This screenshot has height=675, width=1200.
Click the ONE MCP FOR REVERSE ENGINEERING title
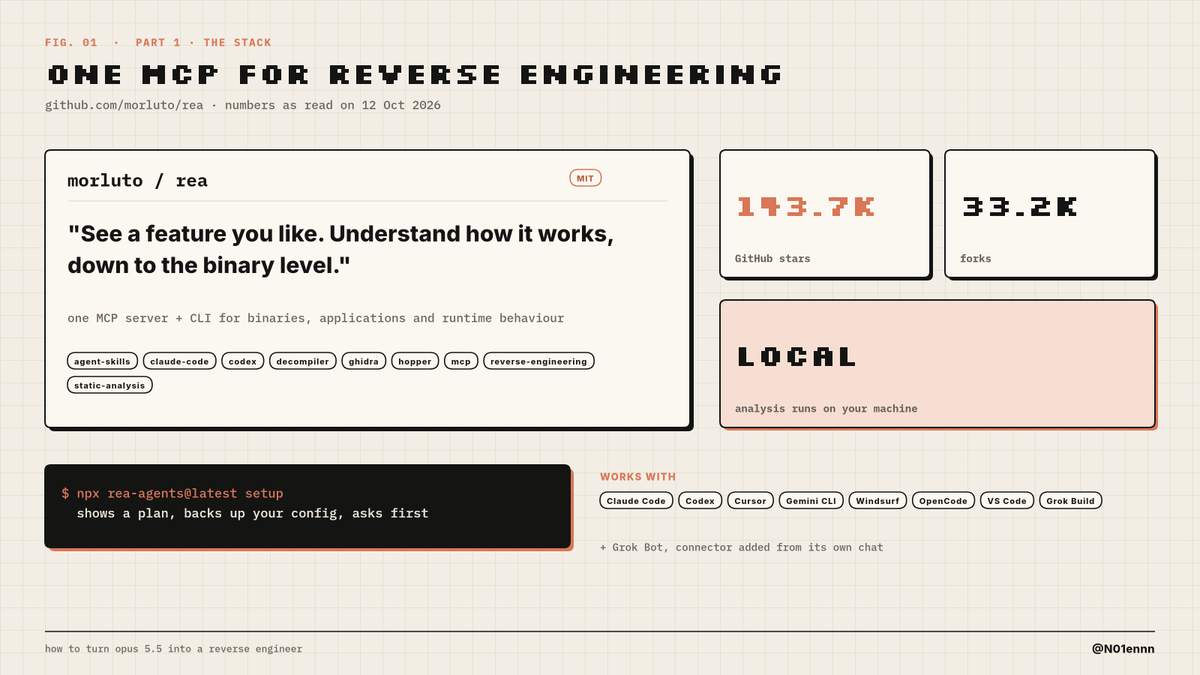414,75
